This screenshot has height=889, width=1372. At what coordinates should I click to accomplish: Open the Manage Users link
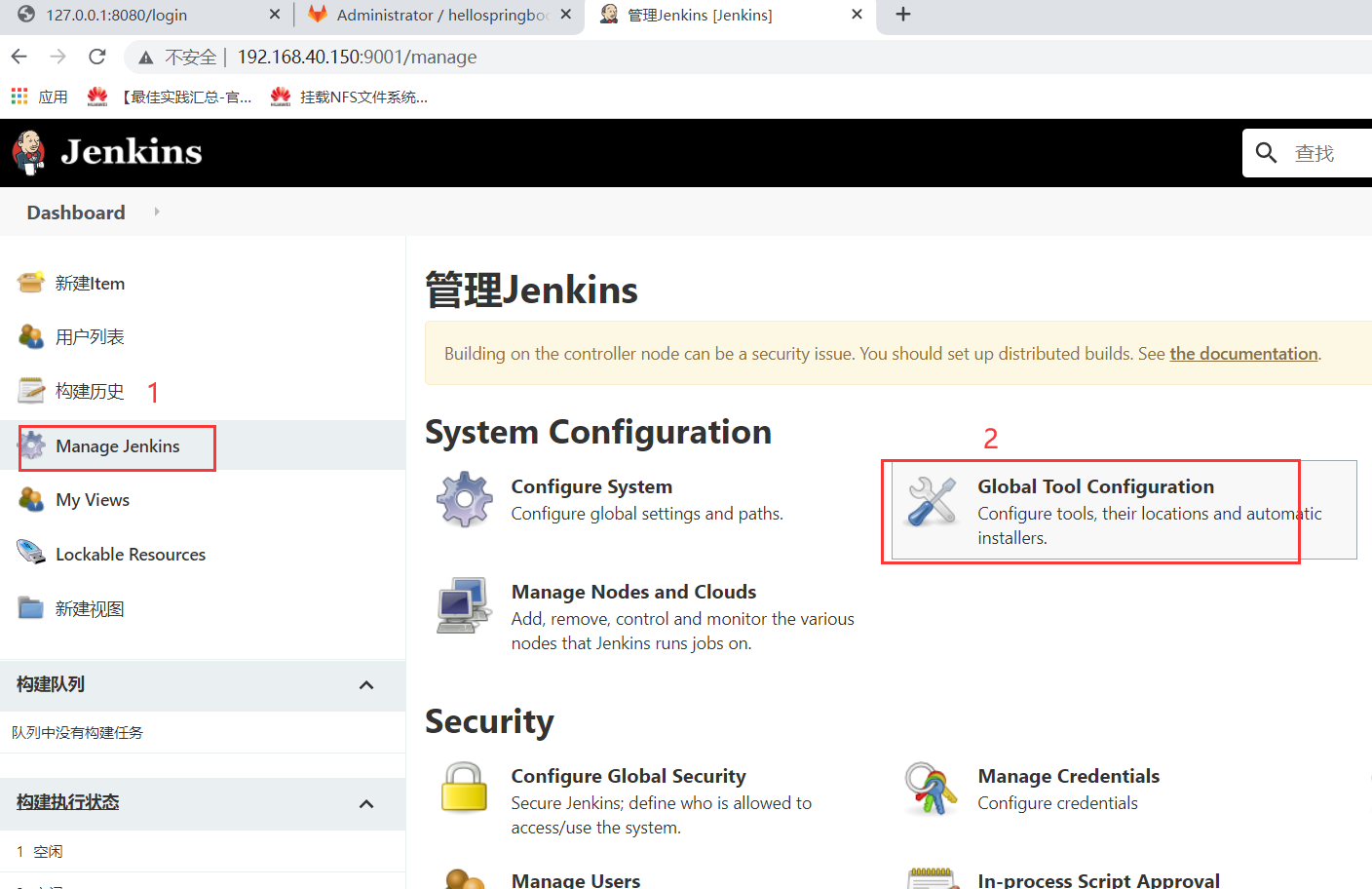click(x=576, y=879)
